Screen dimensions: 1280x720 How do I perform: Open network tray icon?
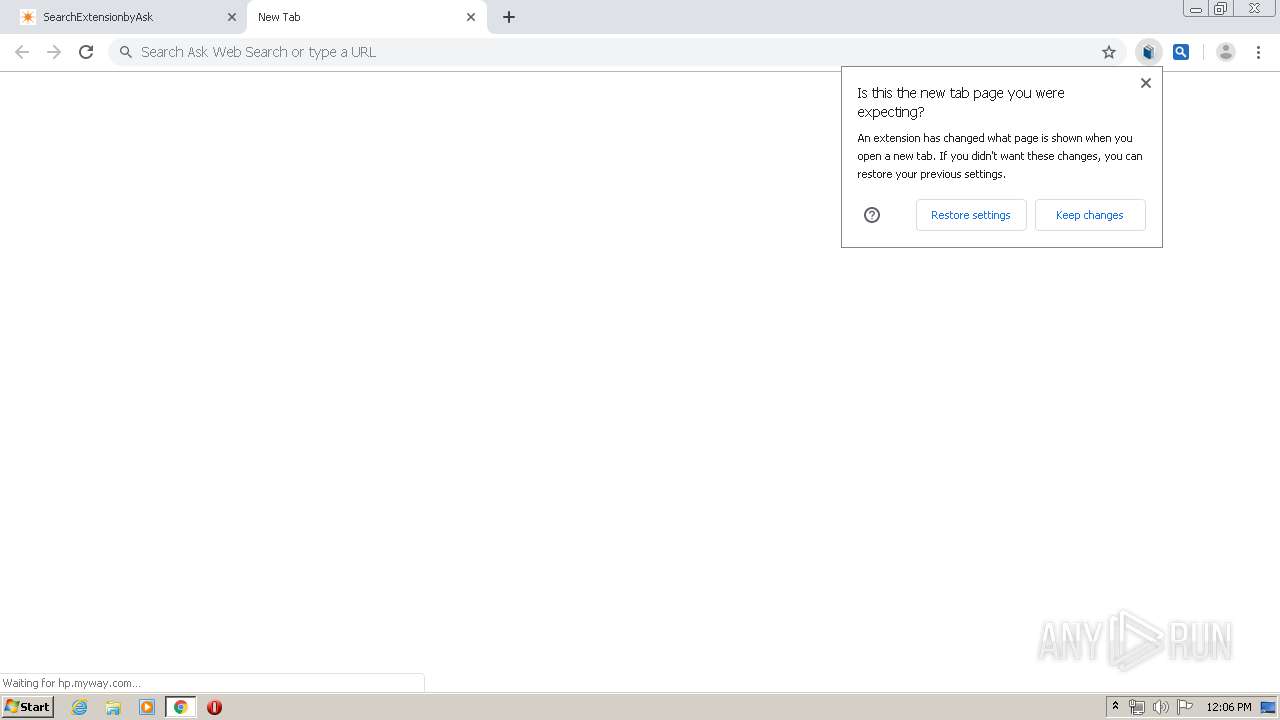pos(1137,707)
